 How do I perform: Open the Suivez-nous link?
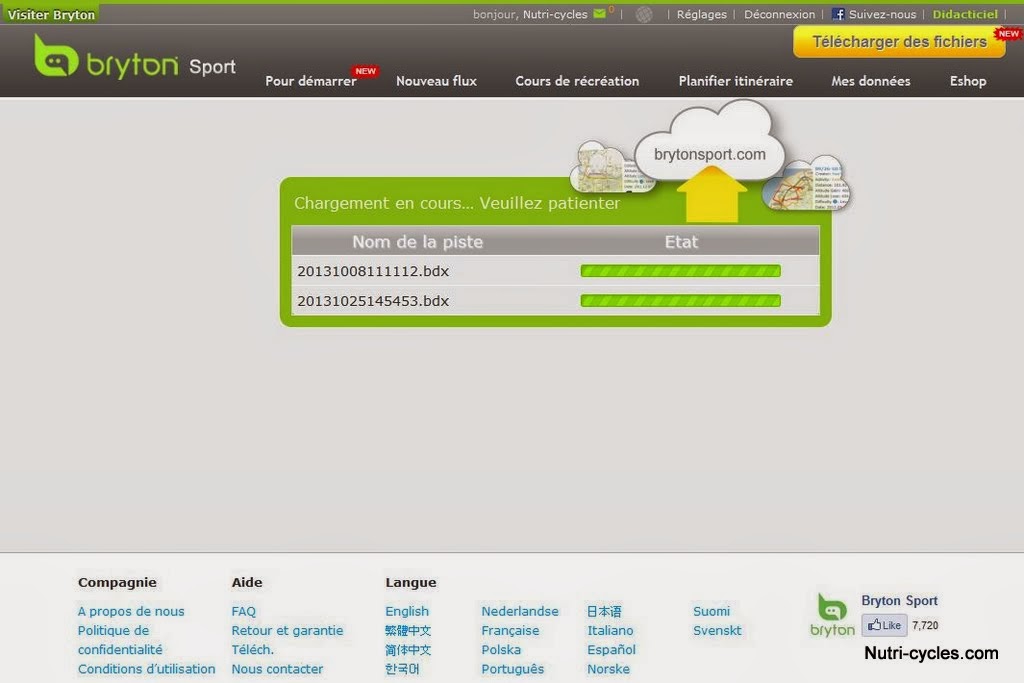point(882,14)
